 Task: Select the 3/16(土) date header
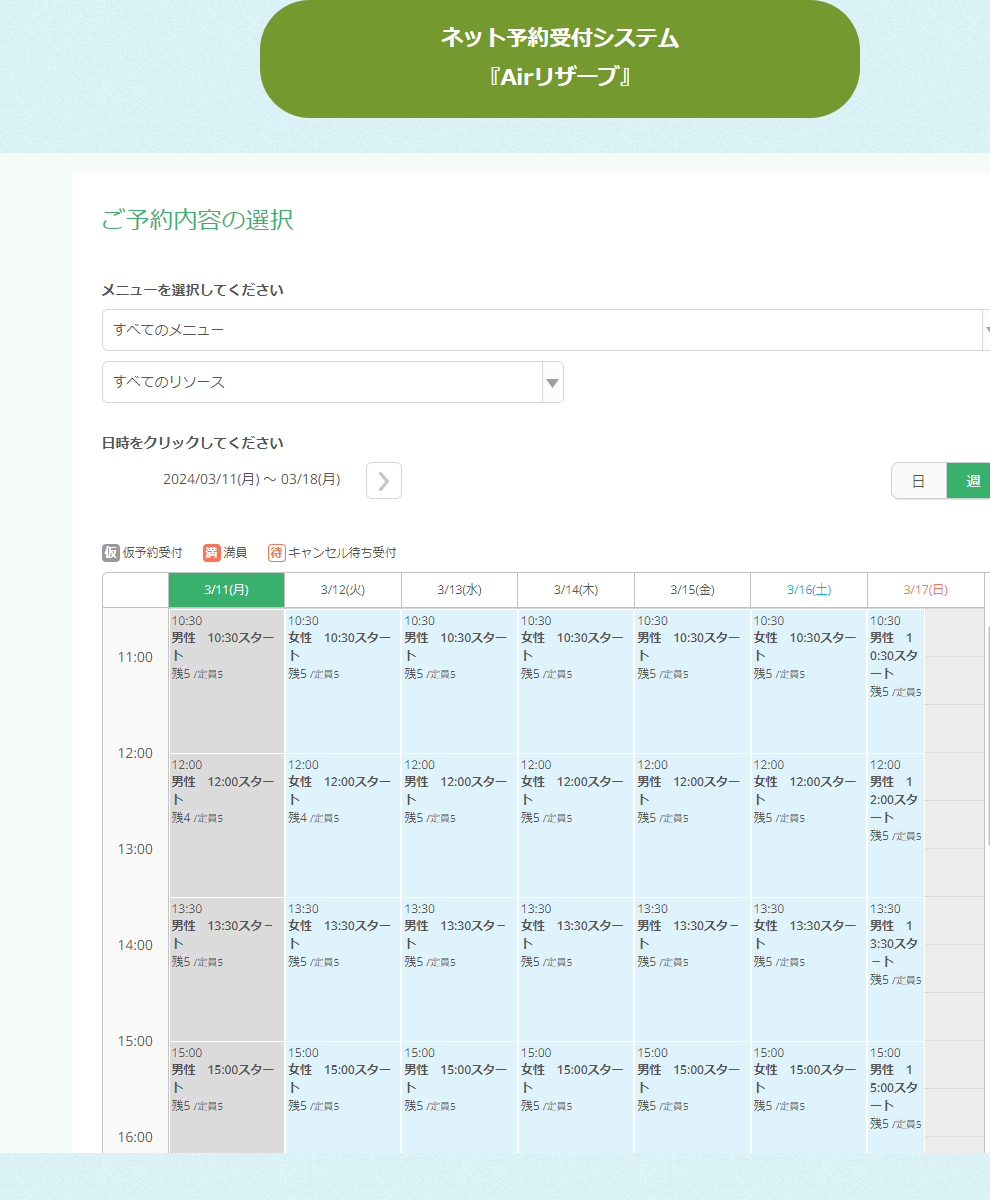pos(809,590)
